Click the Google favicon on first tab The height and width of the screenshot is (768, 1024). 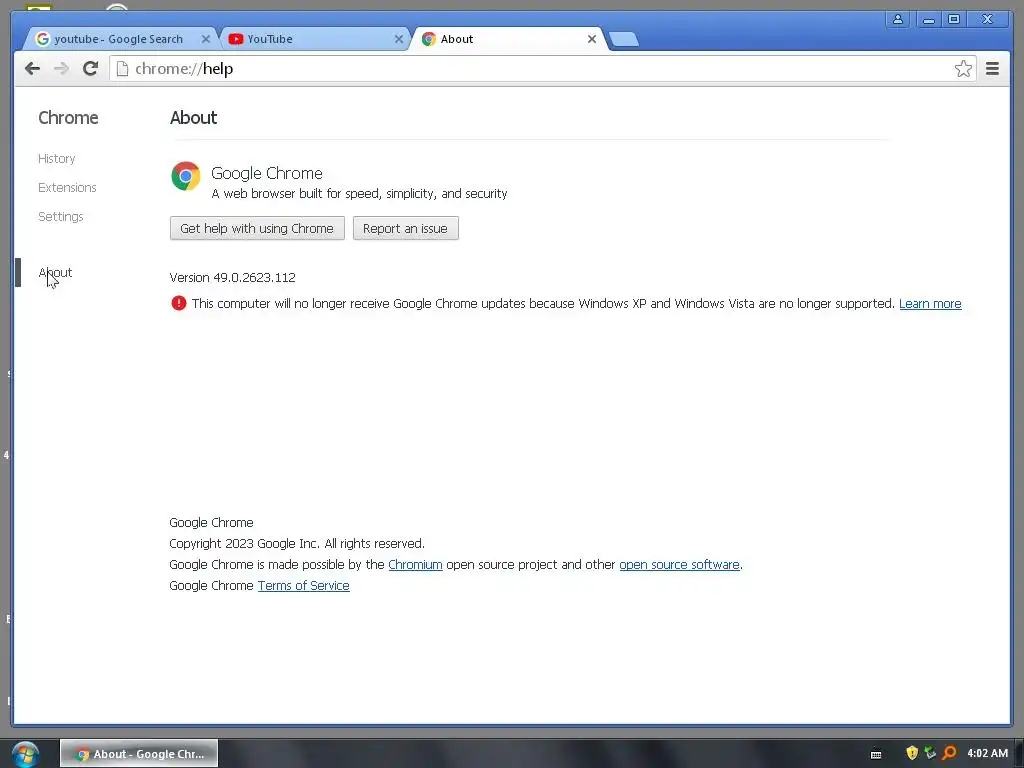(42, 39)
